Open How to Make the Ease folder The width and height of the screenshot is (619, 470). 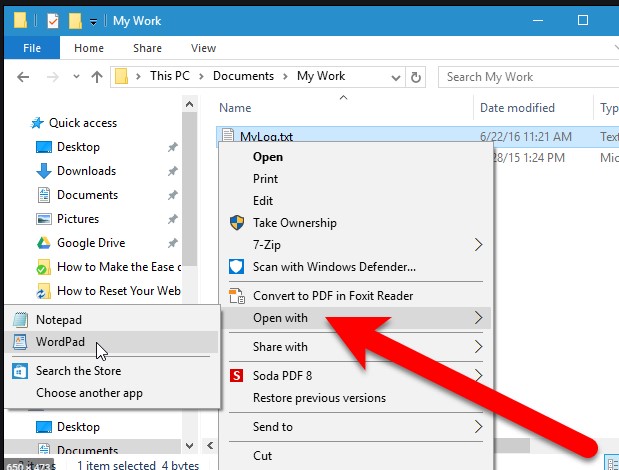point(119,267)
